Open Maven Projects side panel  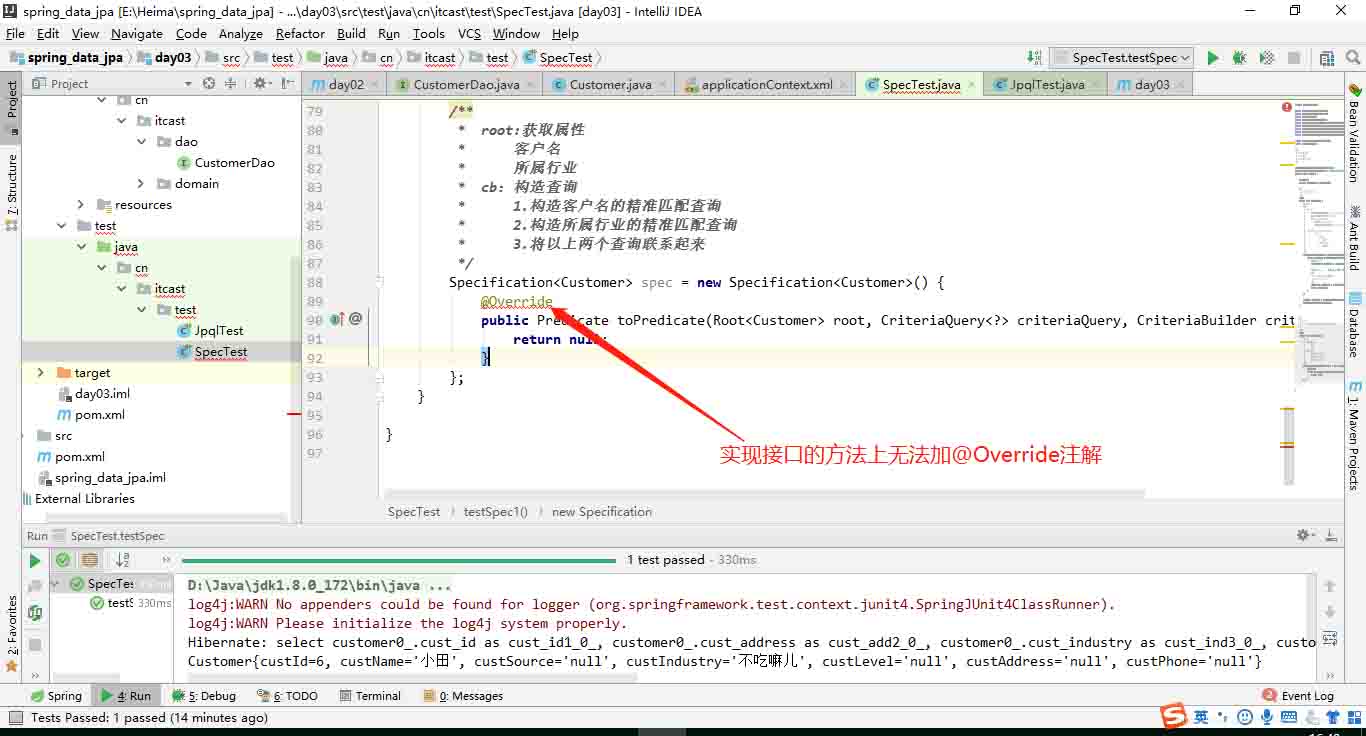[1354, 434]
